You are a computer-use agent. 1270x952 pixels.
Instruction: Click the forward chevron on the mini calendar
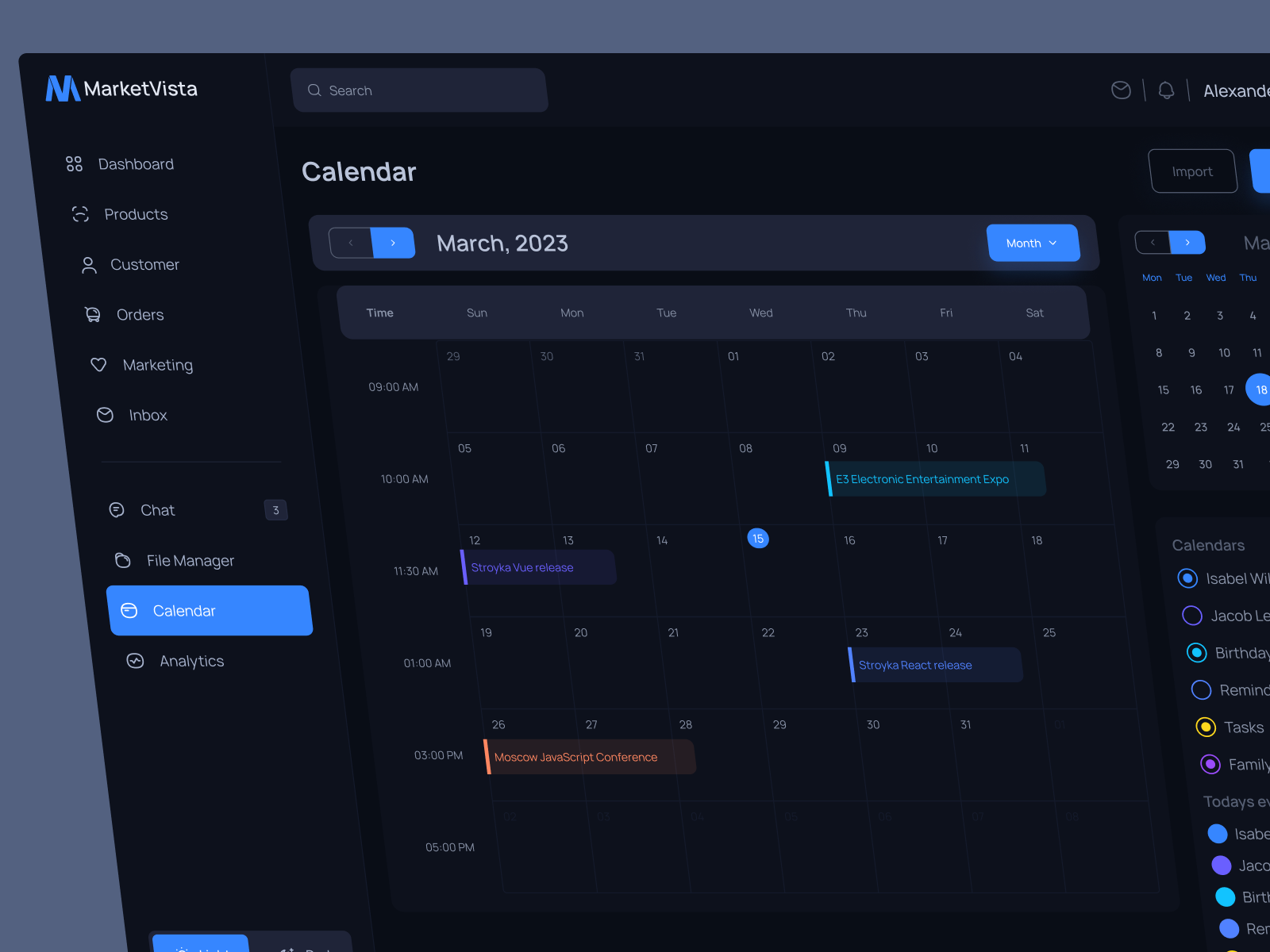pos(1187,242)
